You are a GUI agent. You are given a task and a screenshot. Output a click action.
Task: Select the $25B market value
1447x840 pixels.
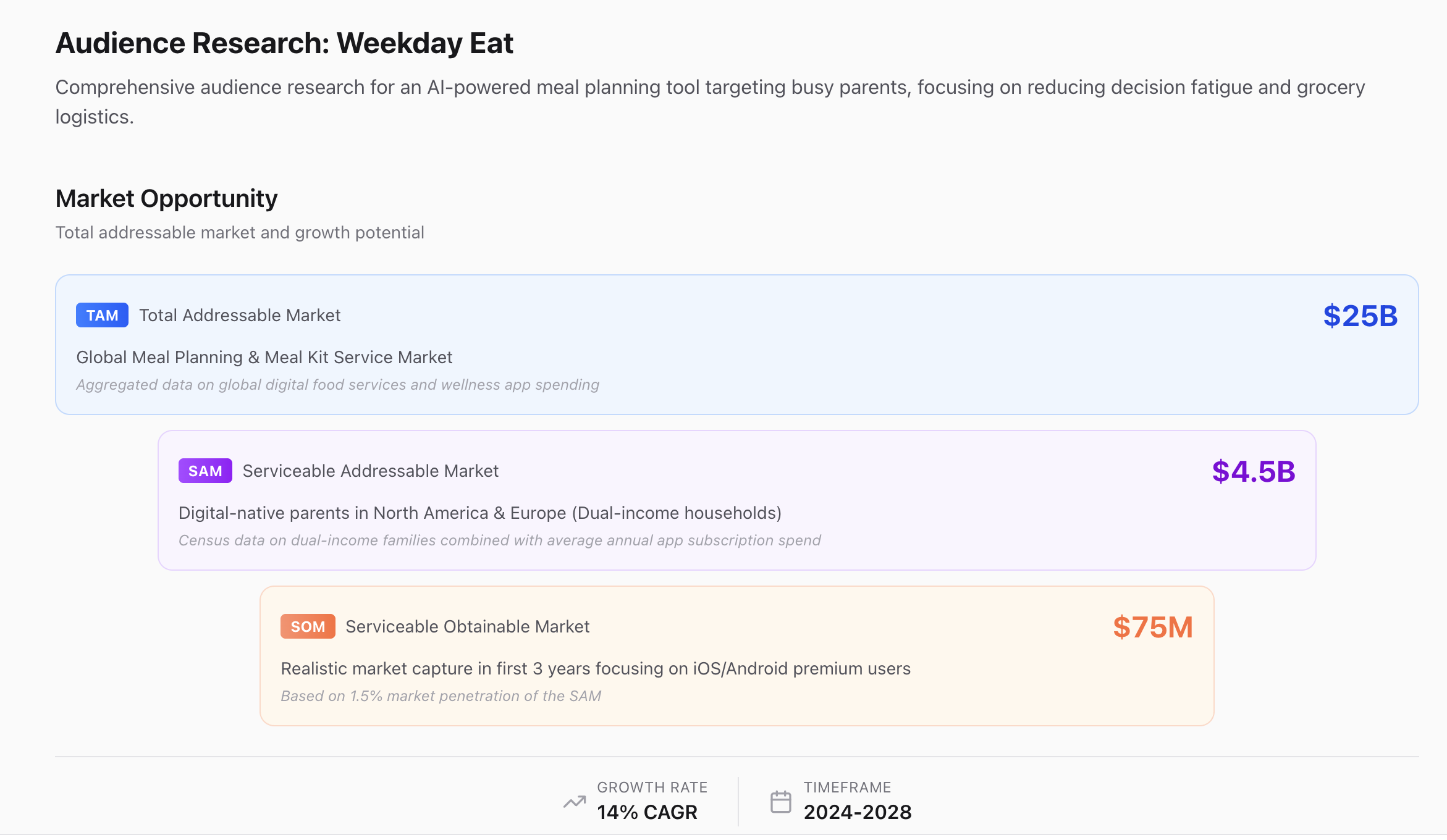1360,316
